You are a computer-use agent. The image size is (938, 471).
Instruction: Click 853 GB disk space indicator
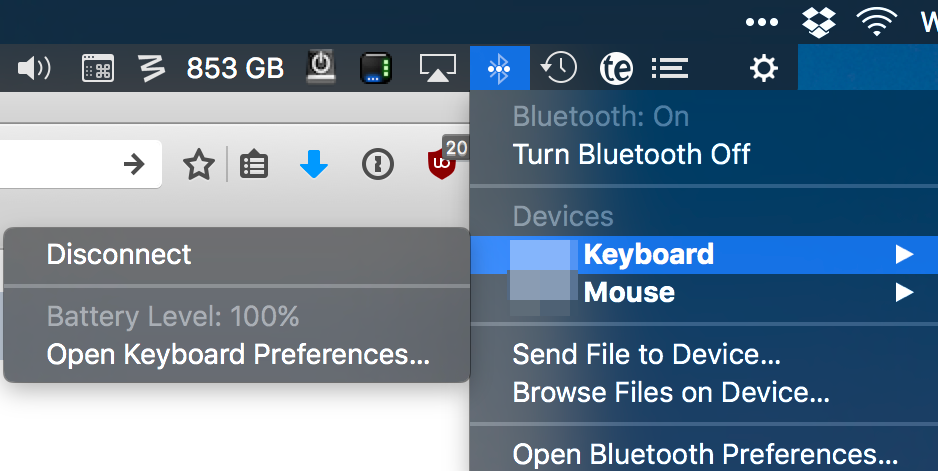235,68
